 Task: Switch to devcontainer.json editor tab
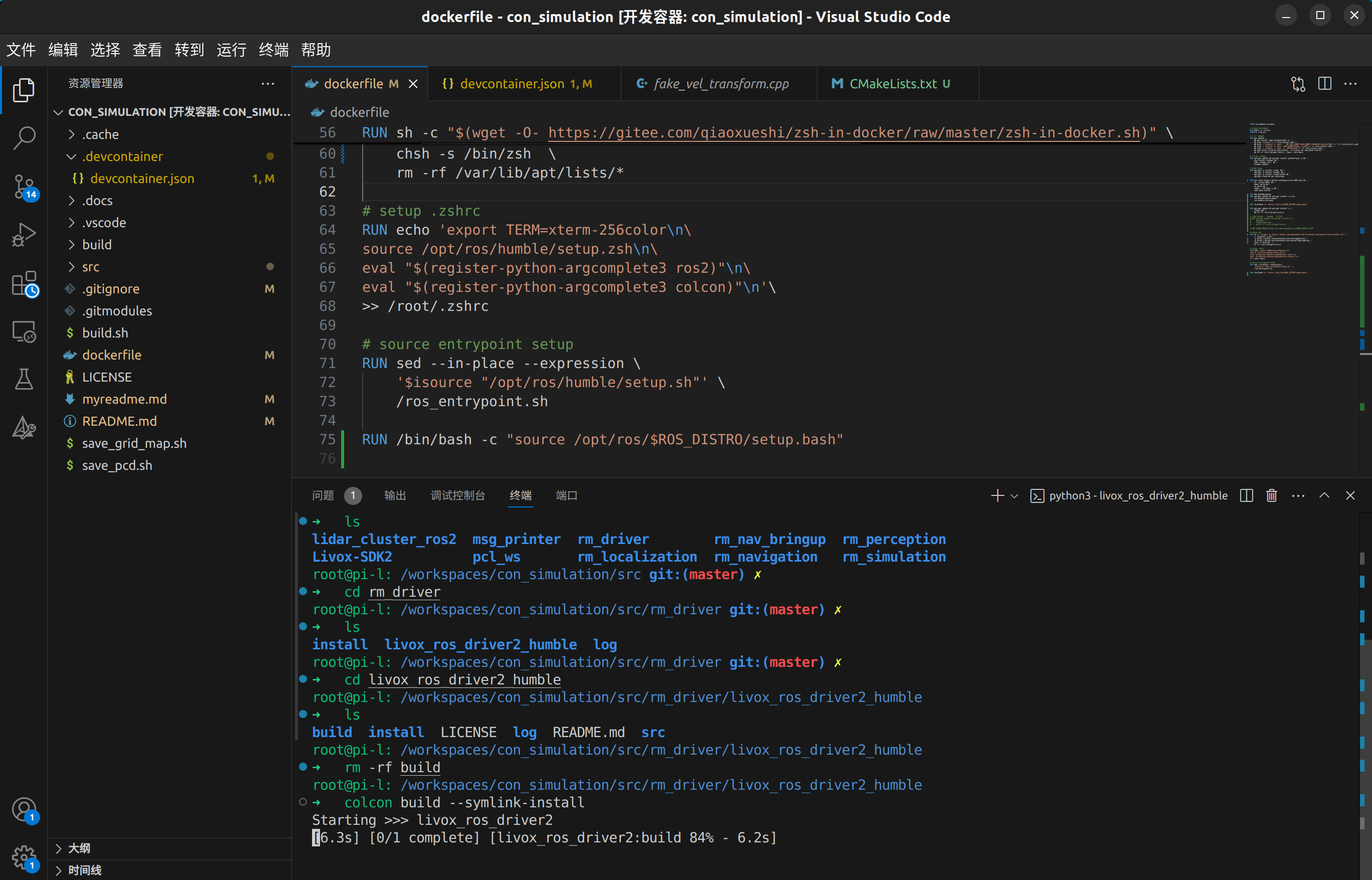[512, 84]
